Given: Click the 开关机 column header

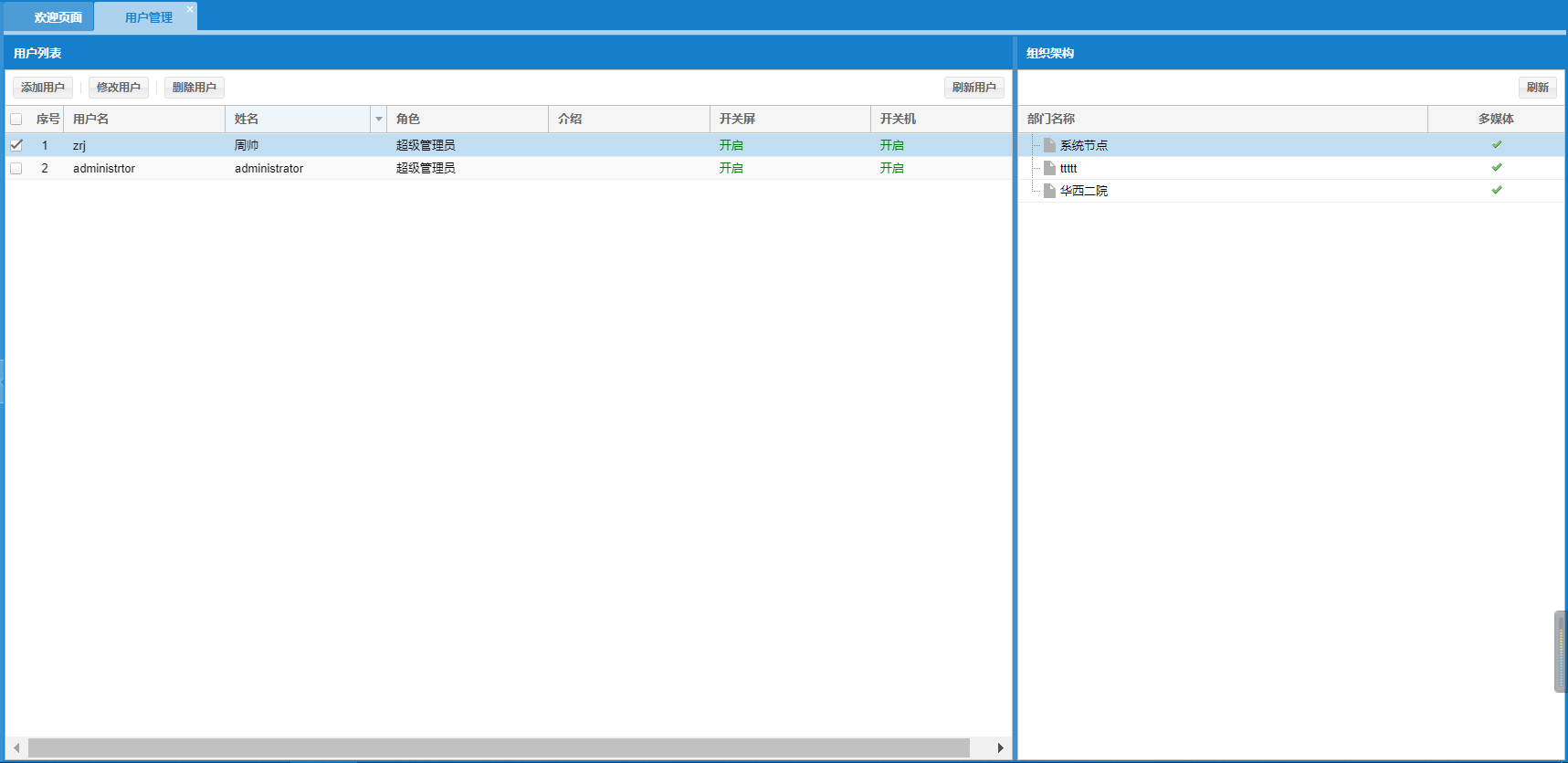Looking at the screenshot, I should 942,120.
